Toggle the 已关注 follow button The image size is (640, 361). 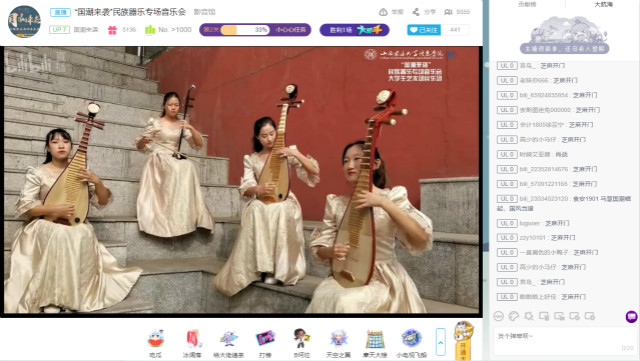point(424,30)
